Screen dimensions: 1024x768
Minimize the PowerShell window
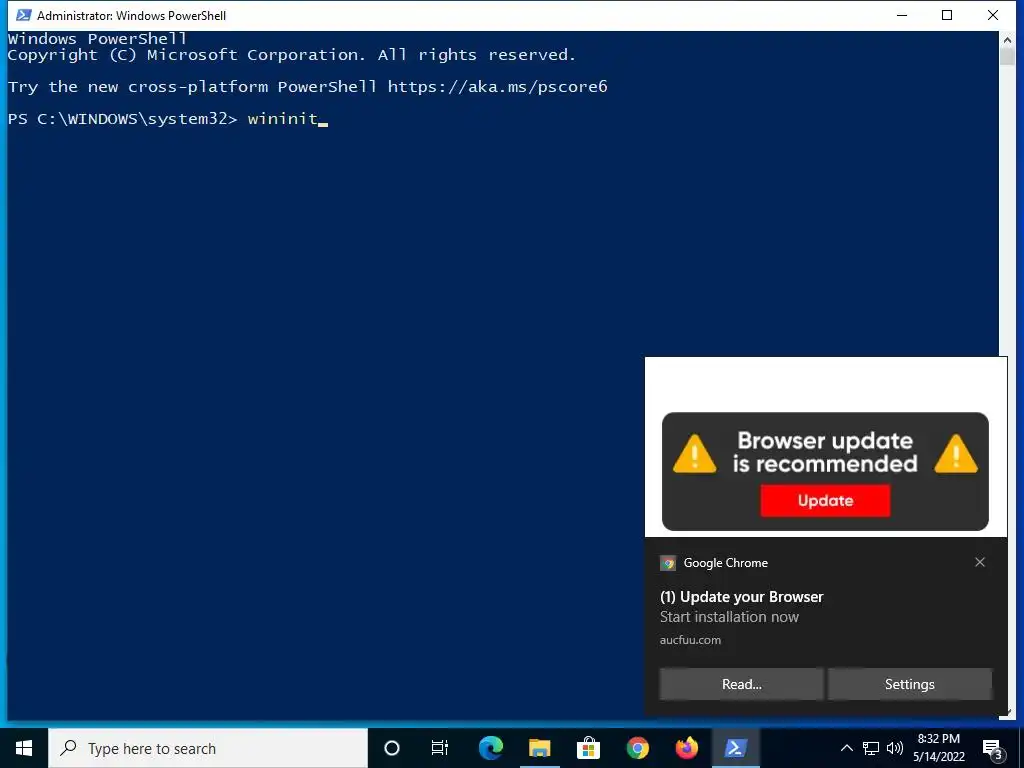[903, 15]
